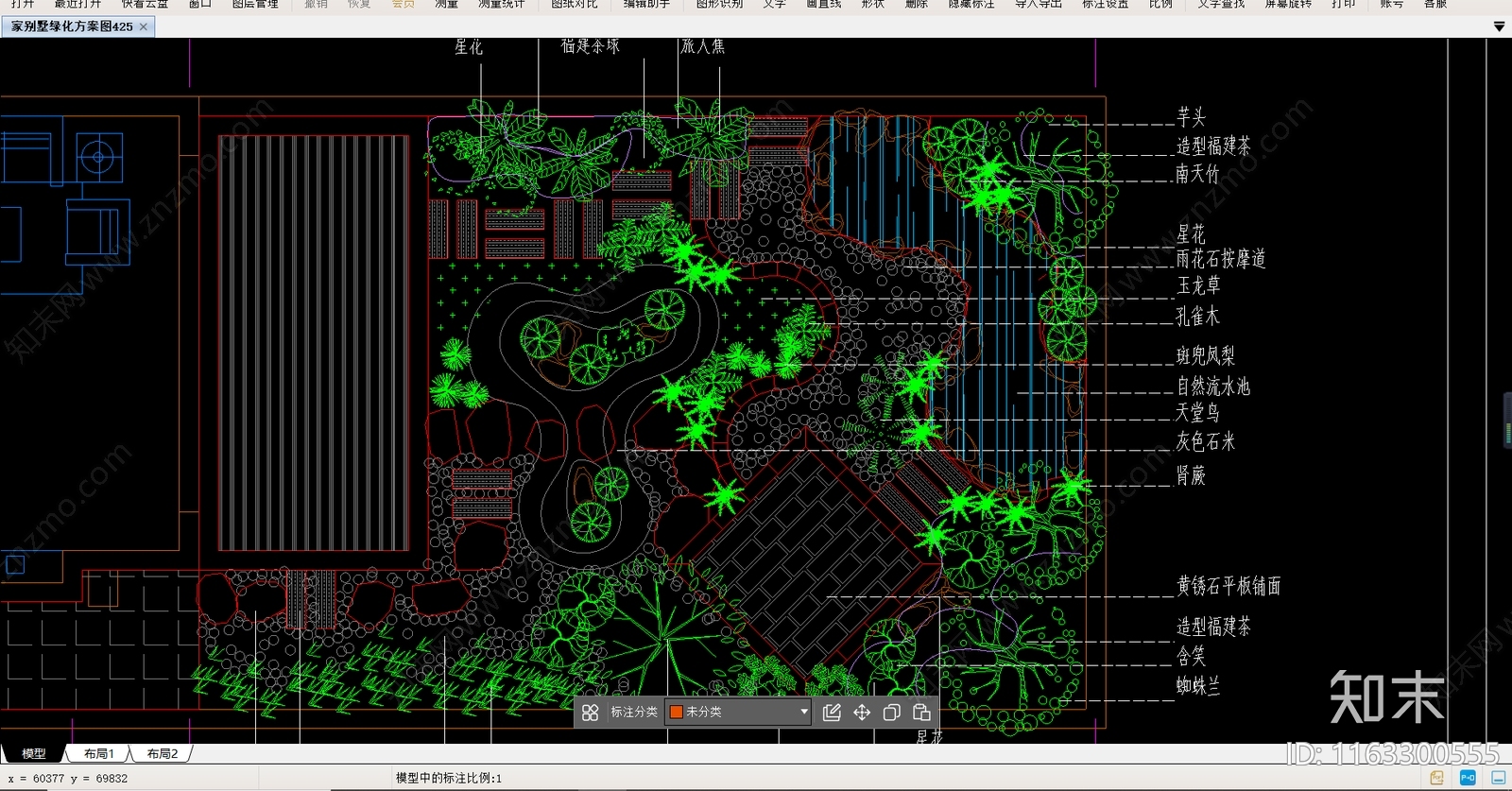The width and height of the screenshot is (1512, 791).
Task: Click the edit annotation pencil icon
Action: click(x=832, y=713)
